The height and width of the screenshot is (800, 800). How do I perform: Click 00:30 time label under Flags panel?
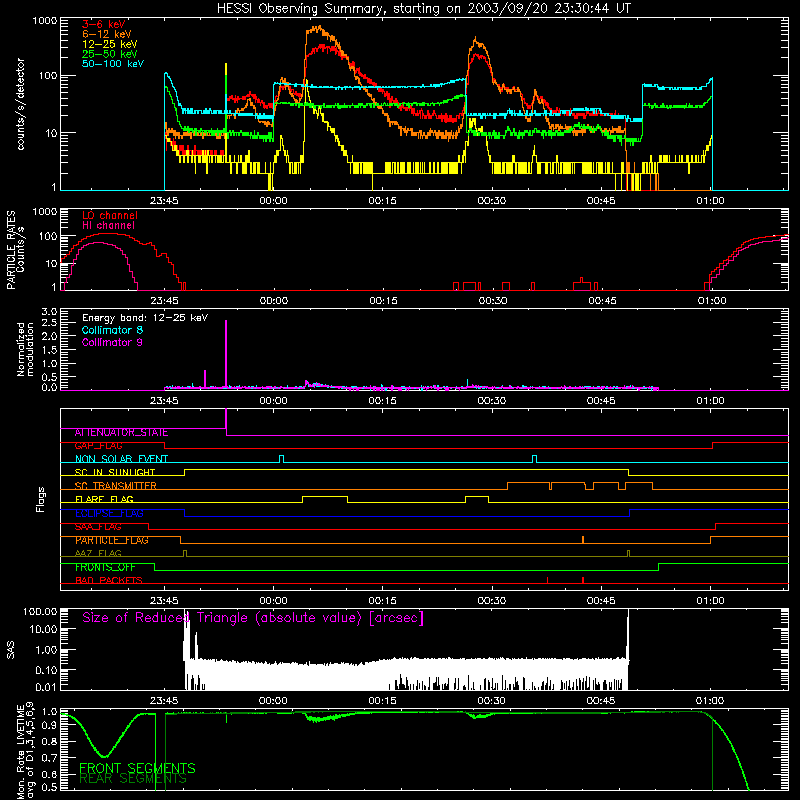point(492,601)
